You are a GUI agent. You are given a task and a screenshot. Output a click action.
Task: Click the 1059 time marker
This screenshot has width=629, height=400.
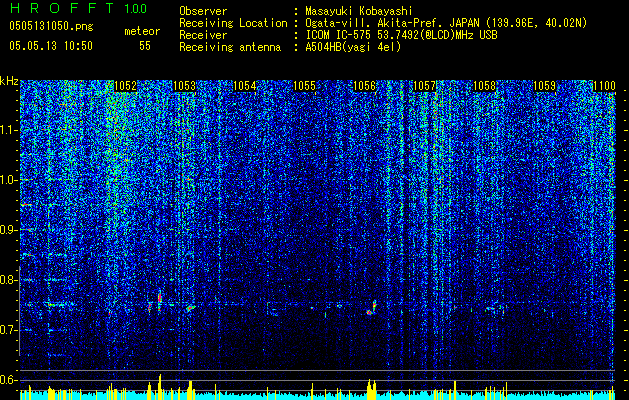(544, 86)
